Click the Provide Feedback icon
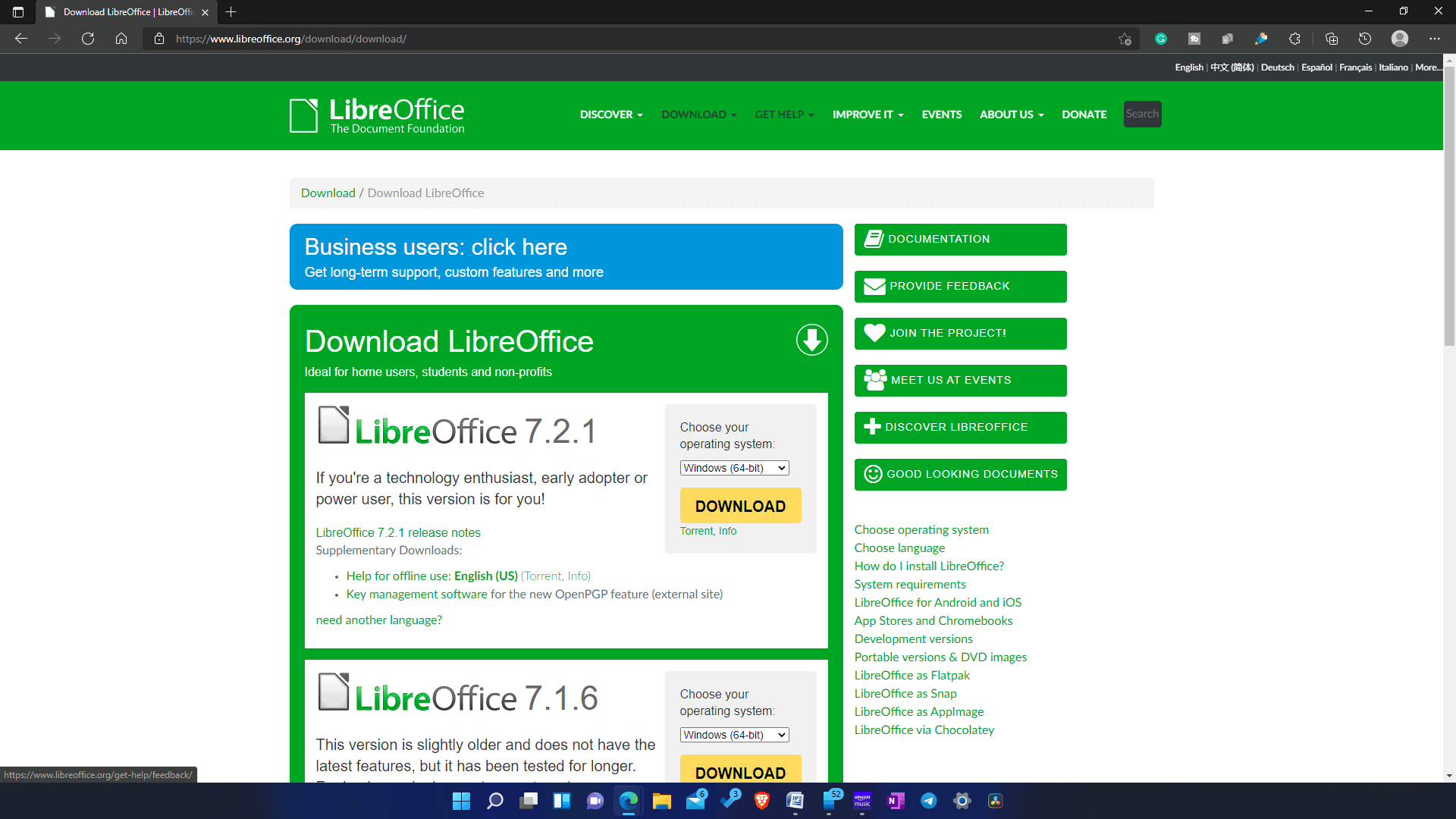Screen dimensions: 1456x819 (x=877, y=286)
